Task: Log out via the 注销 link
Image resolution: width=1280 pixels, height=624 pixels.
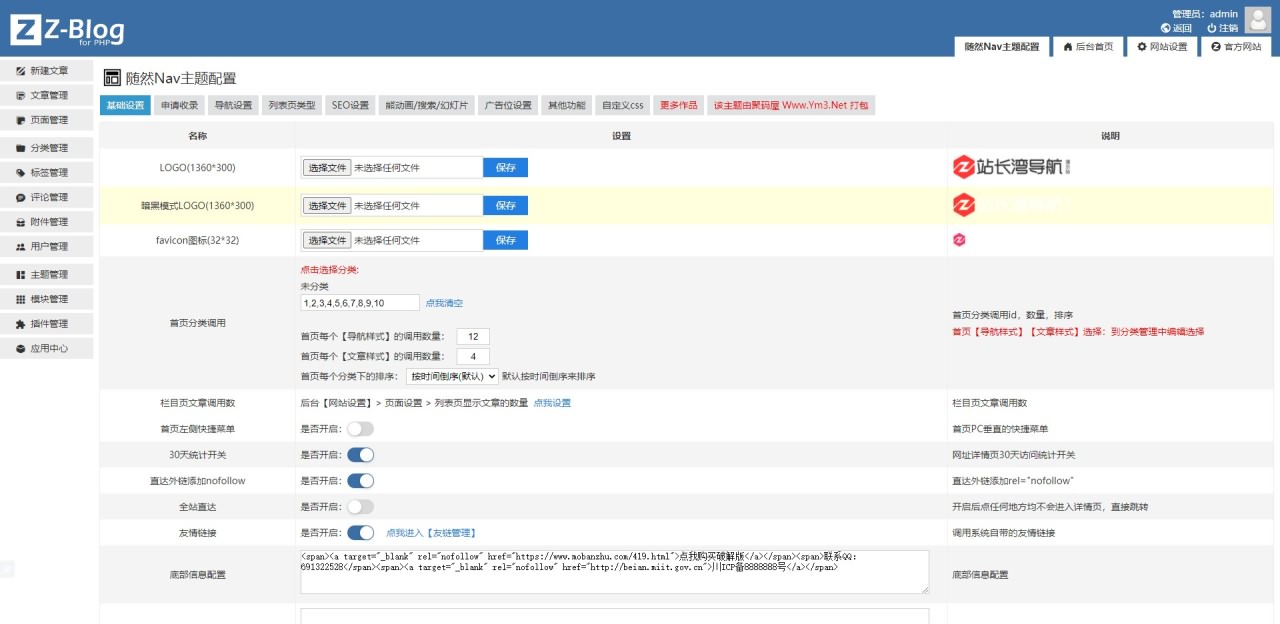Action: point(1222,28)
